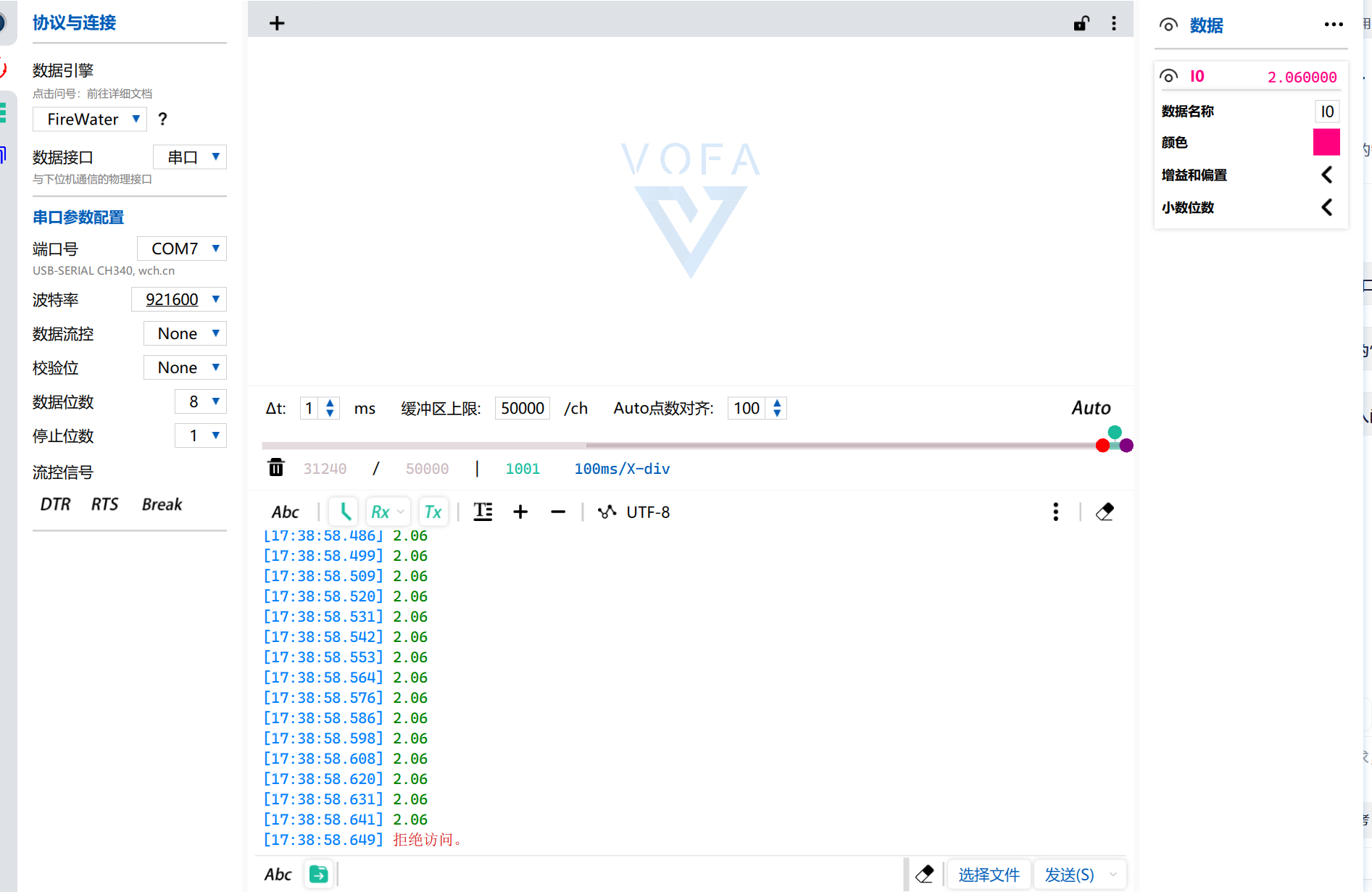Toggle eye icon beside 数据 header
The image size is (1372, 892).
[1168, 25]
